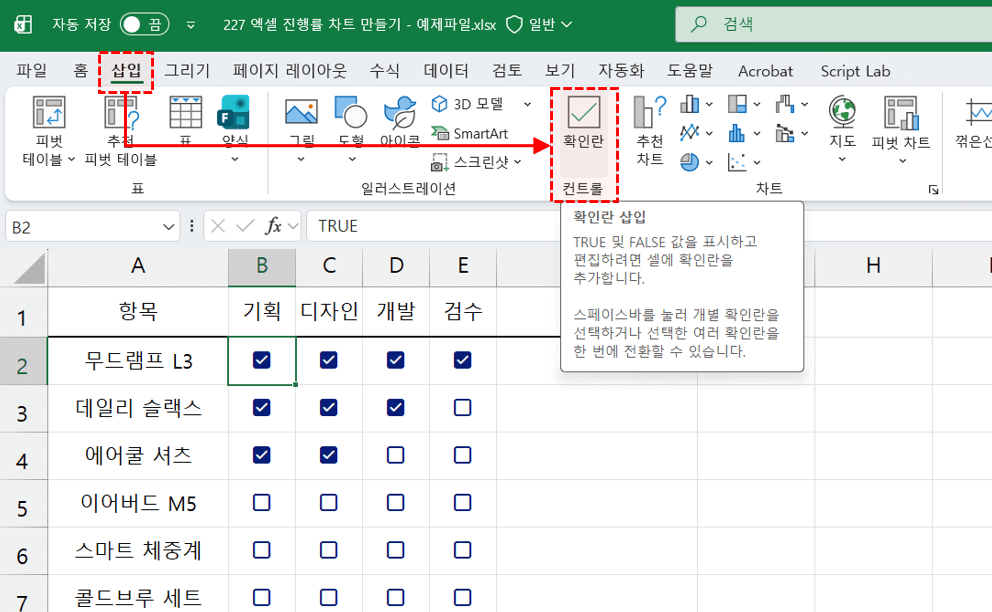Open the 페이지 레이아웃 tab
The width and height of the screenshot is (992, 612).
289,71
